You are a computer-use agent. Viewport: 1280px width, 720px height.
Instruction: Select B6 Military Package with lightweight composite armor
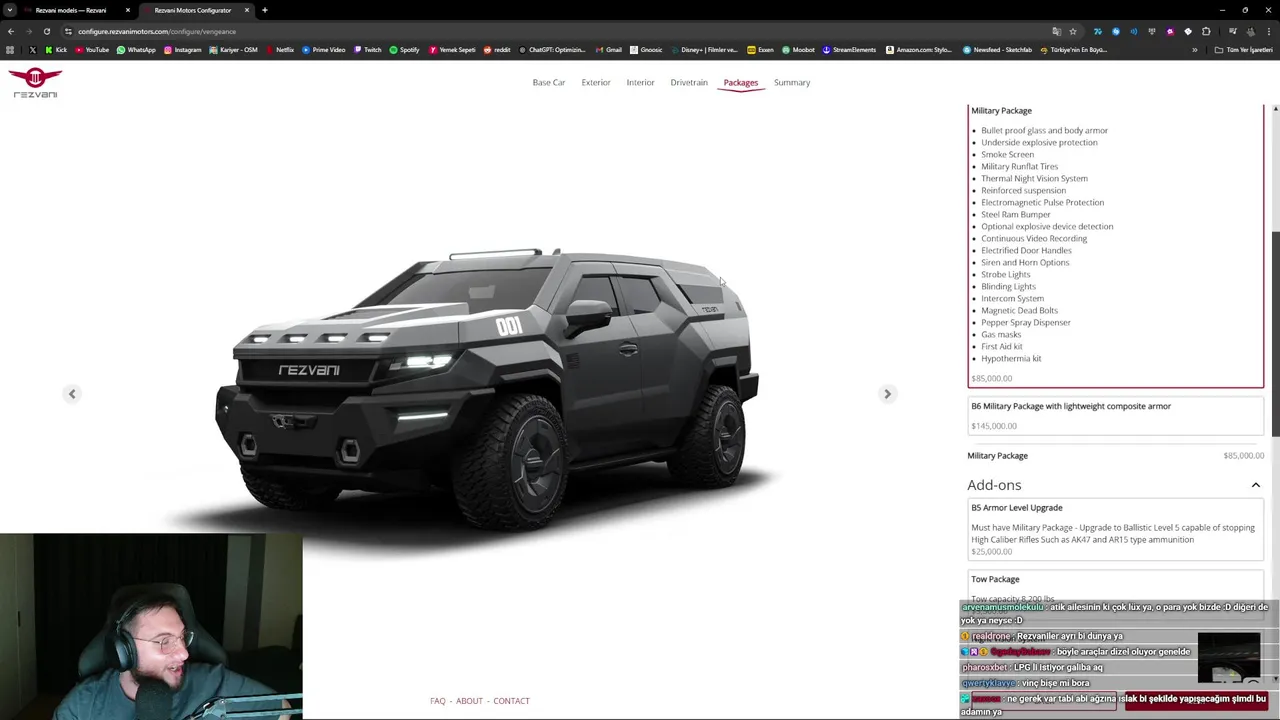coord(1115,415)
